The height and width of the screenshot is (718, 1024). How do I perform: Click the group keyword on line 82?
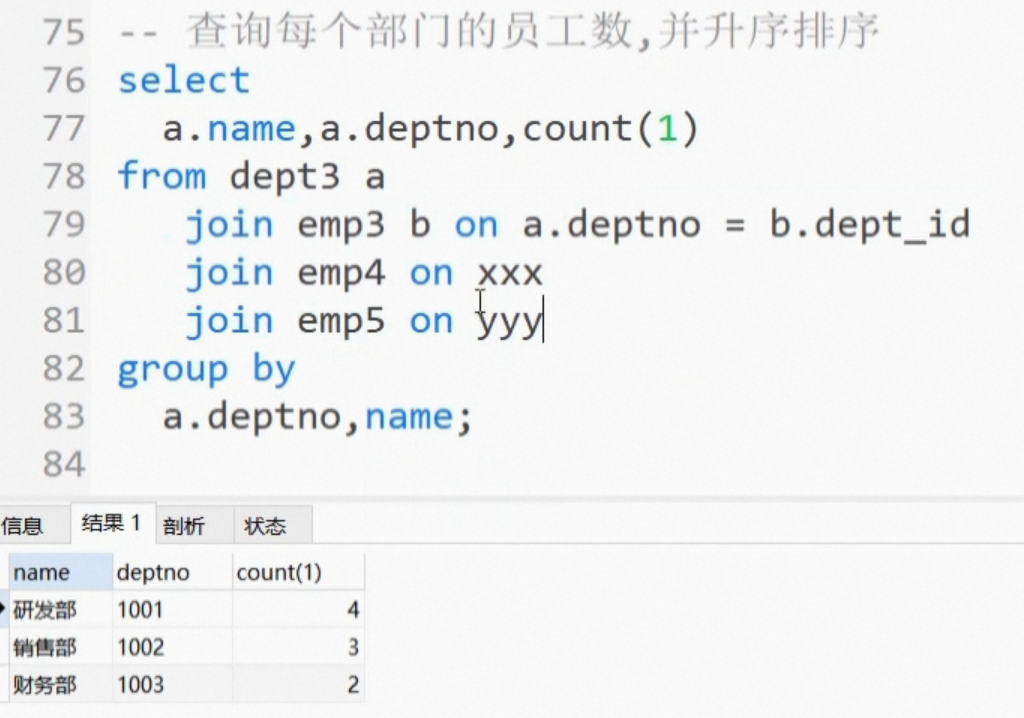click(x=173, y=370)
